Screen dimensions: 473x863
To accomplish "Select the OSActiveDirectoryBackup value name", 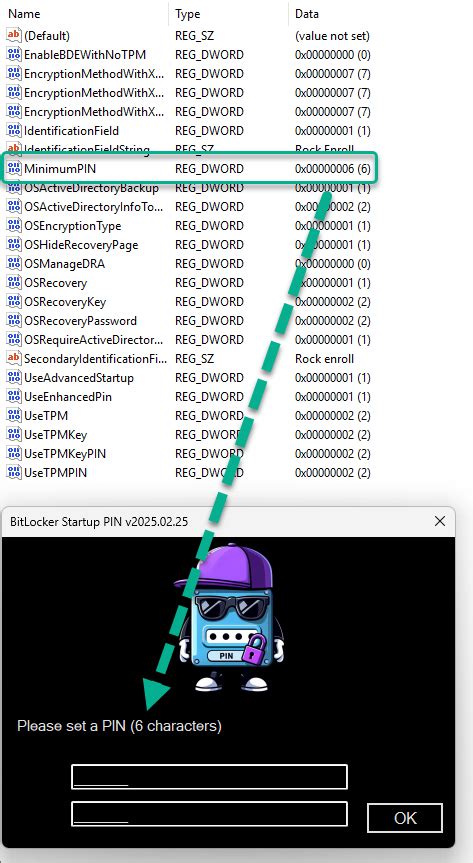I will tap(91, 188).
